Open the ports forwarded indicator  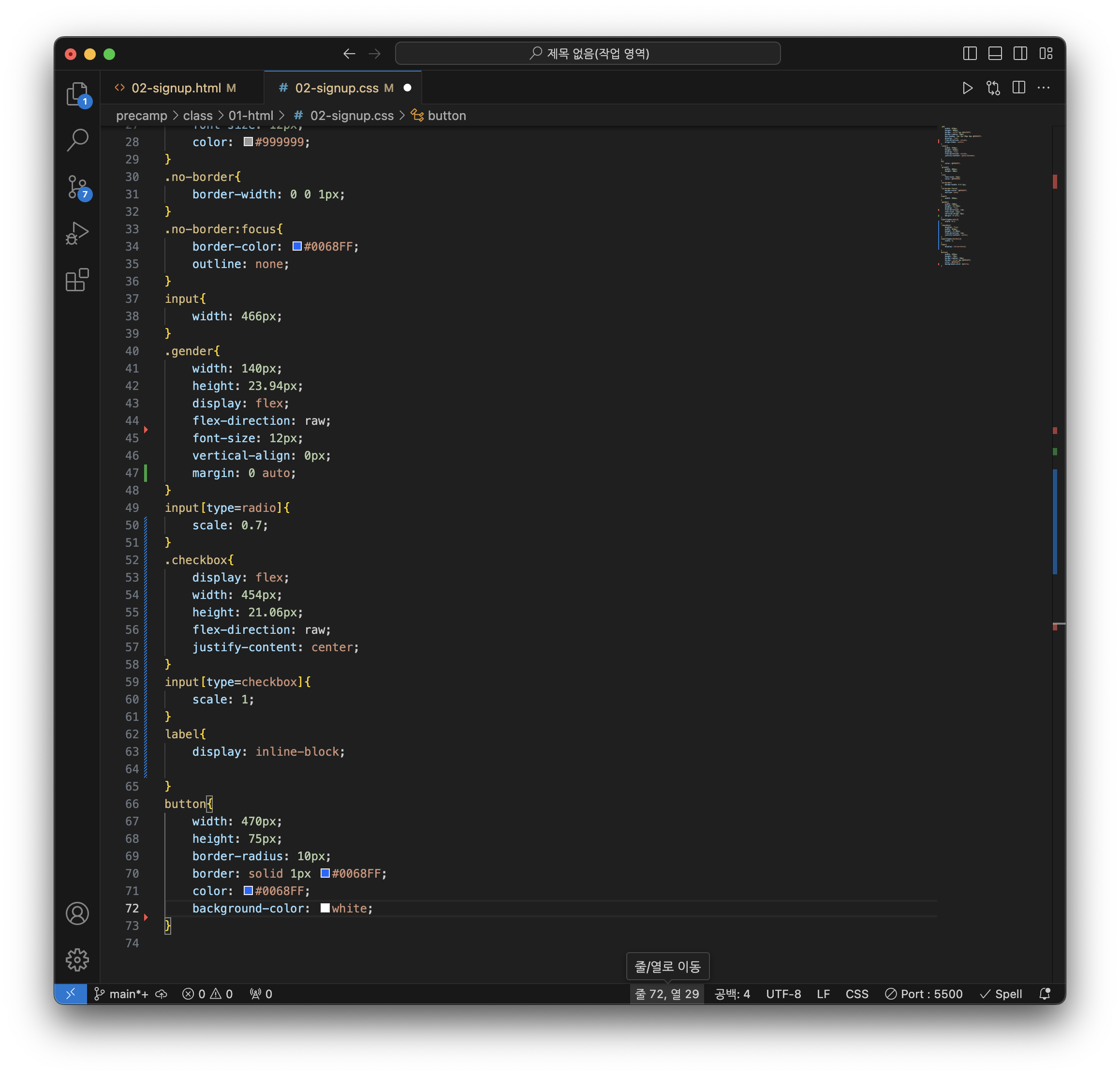[261, 994]
